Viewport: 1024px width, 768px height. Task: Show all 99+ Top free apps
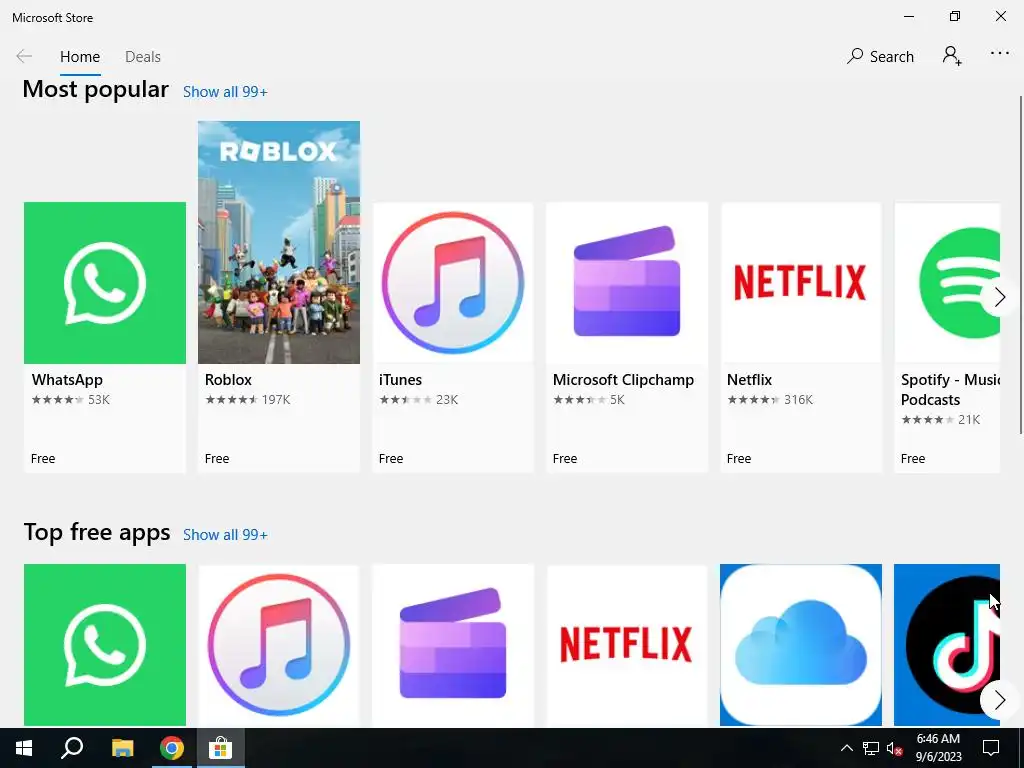(225, 535)
